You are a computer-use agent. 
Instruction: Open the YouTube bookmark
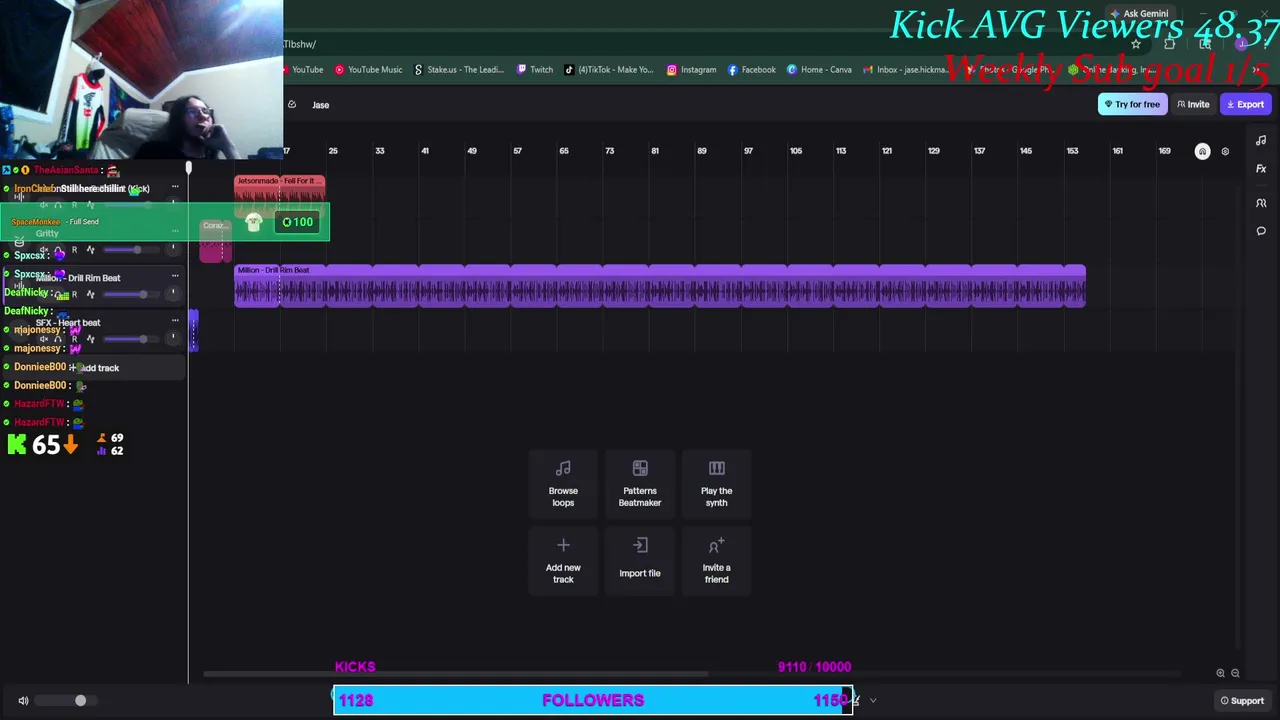(x=302, y=70)
